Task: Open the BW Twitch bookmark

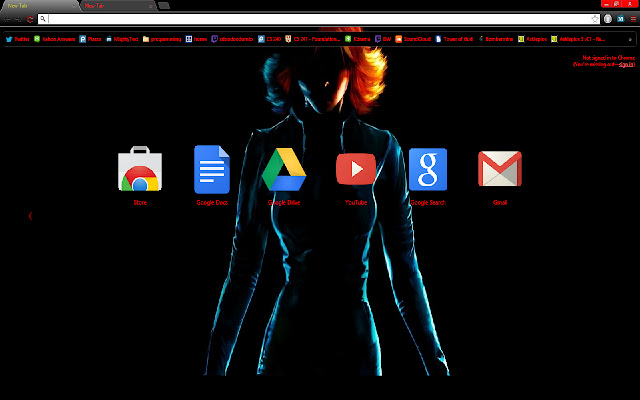Action: click(x=383, y=39)
